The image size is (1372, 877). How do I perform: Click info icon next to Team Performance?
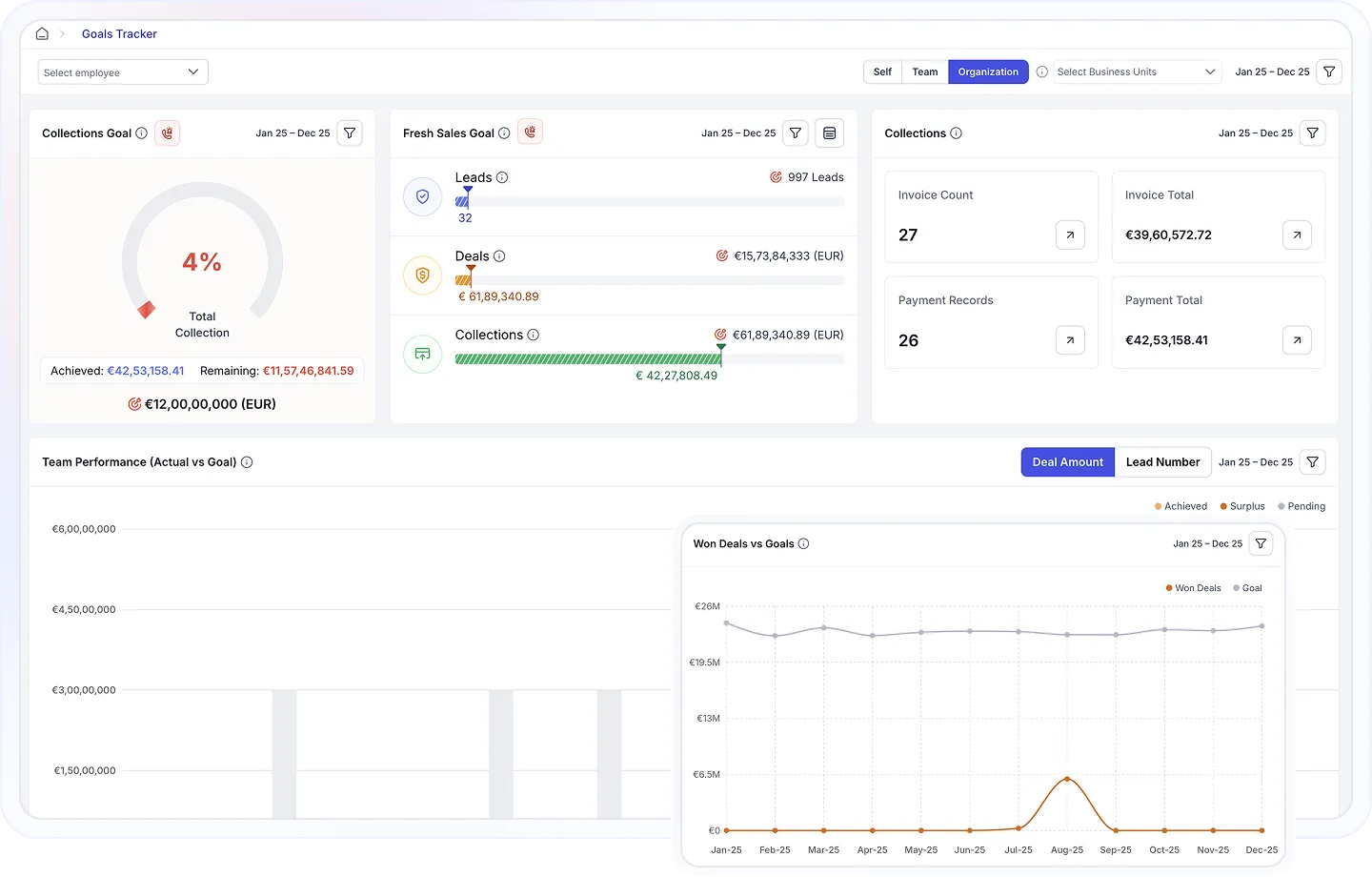[x=247, y=462]
